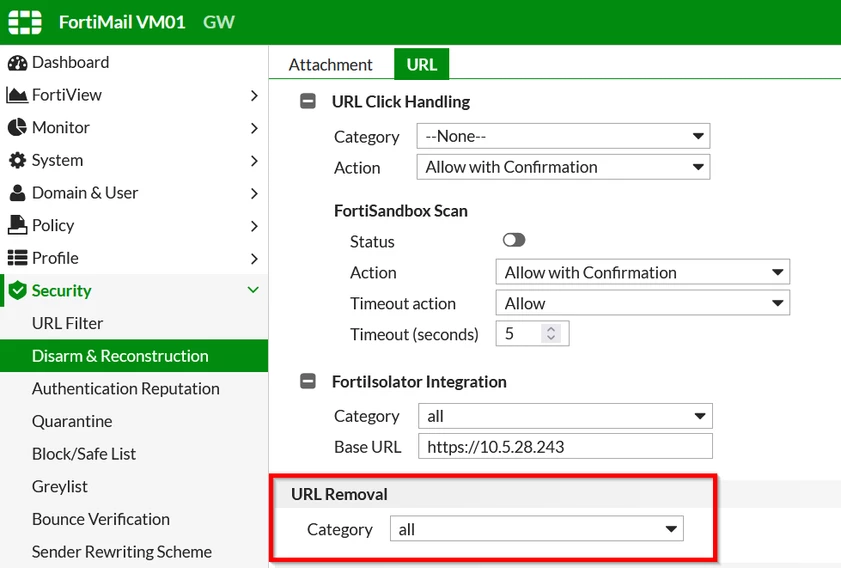Open FortiSandbox Scan Action dropdown

(x=643, y=272)
